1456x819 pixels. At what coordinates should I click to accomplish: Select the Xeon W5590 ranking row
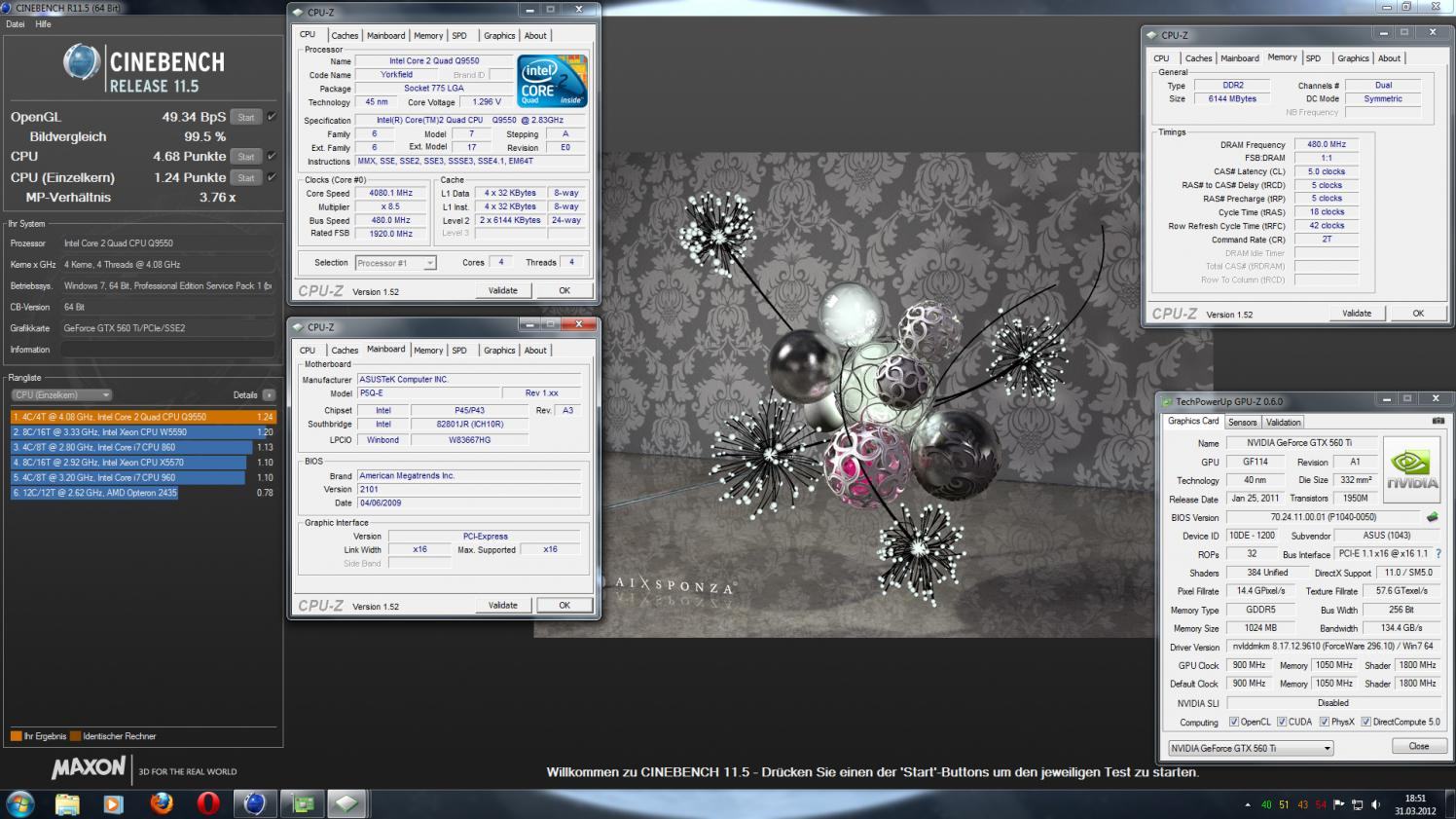click(x=143, y=431)
